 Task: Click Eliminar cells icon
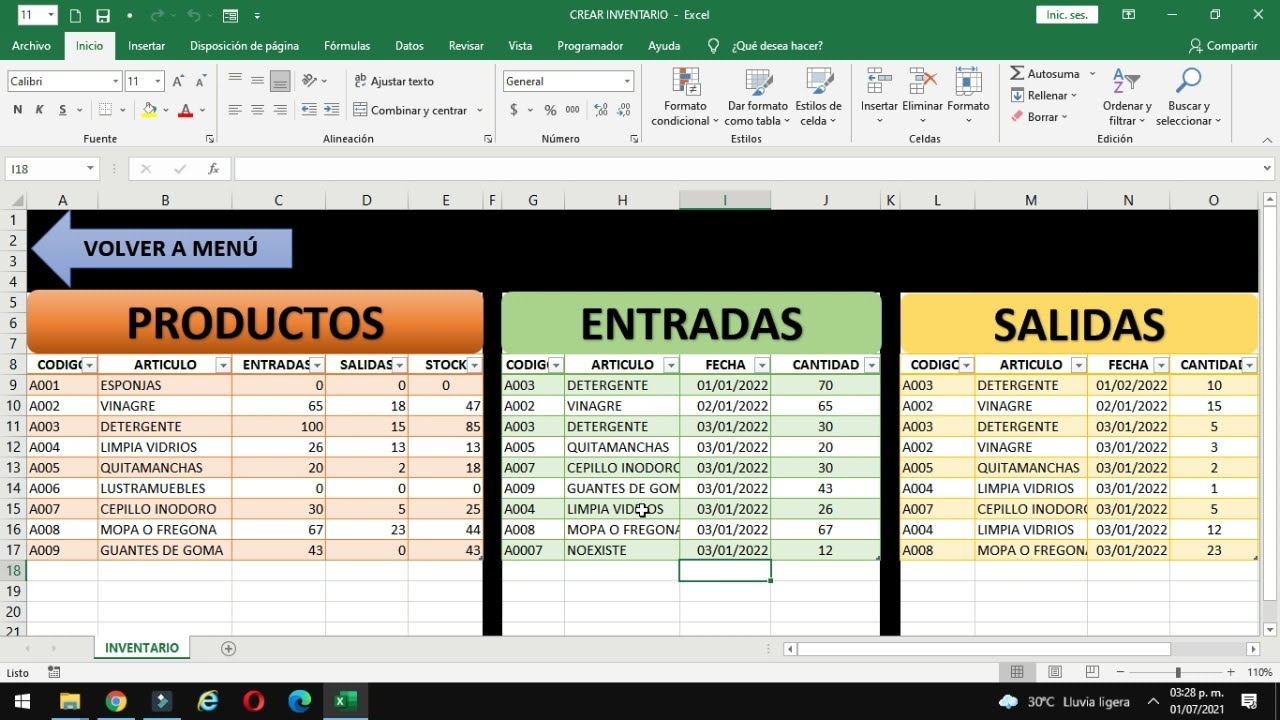coord(922,98)
